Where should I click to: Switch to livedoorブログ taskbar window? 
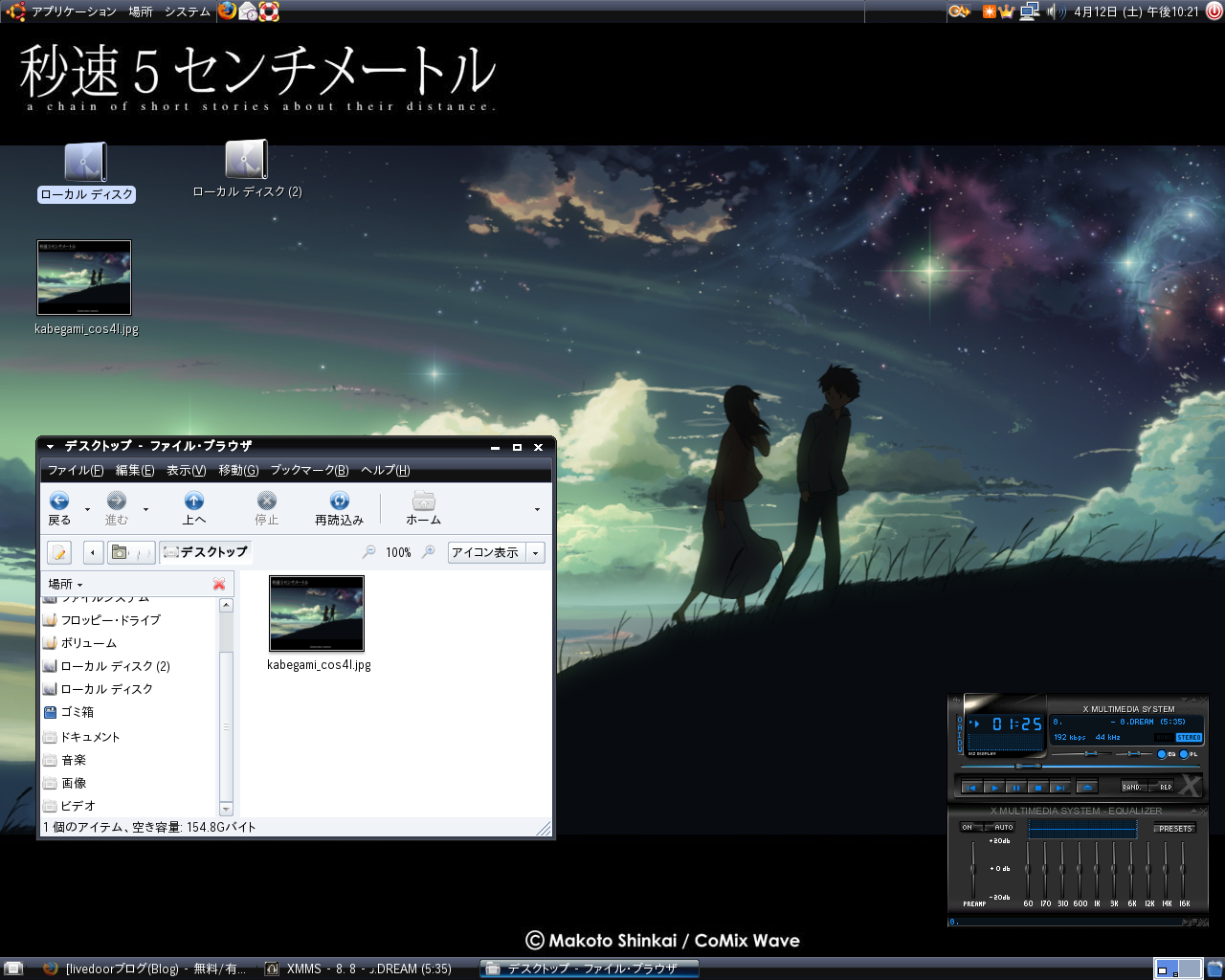[145, 969]
